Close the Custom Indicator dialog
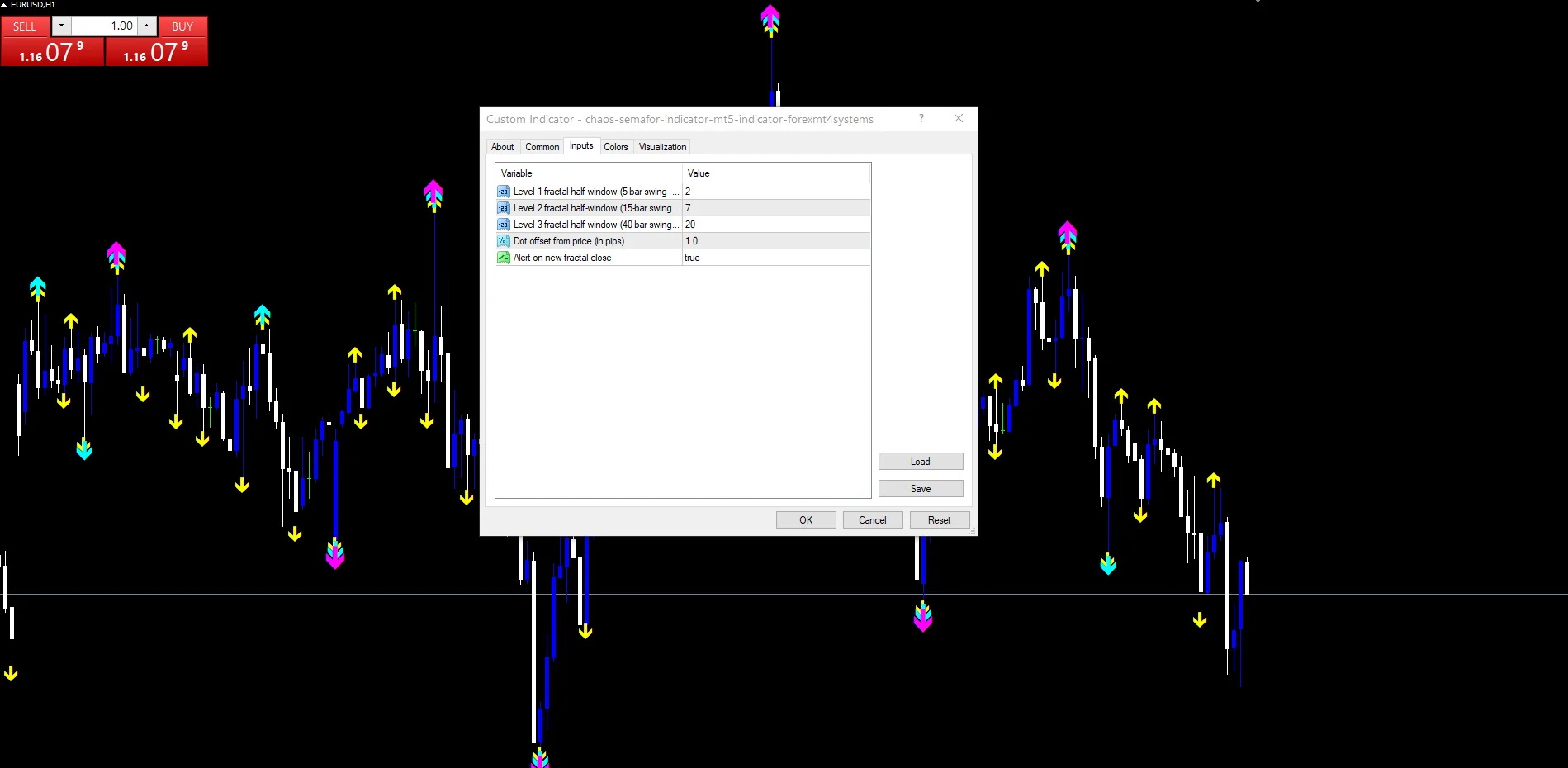This screenshot has width=1568, height=768. coord(959,119)
